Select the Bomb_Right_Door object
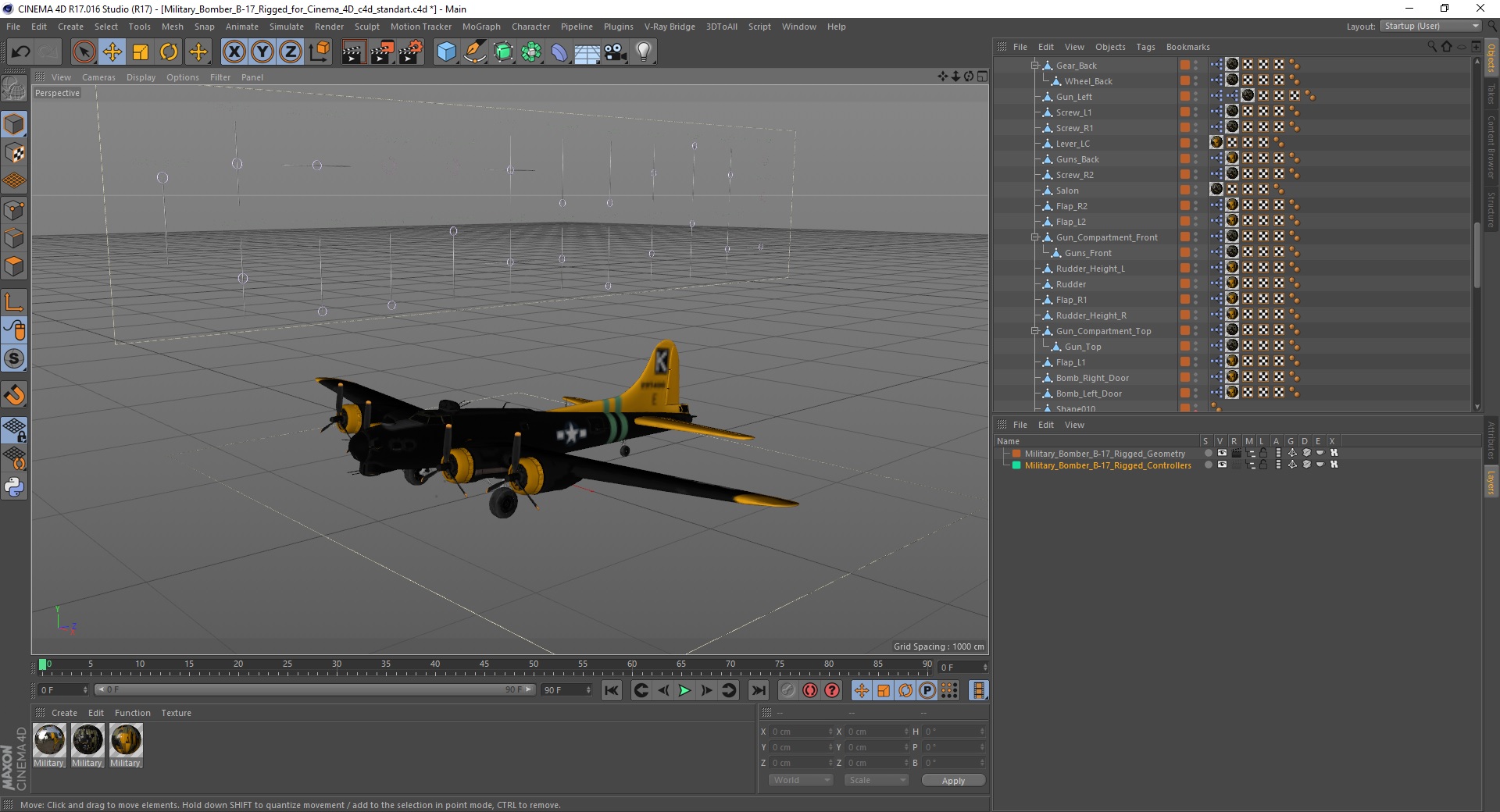This screenshot has width=1500, height=812. tap(1092, 378)
